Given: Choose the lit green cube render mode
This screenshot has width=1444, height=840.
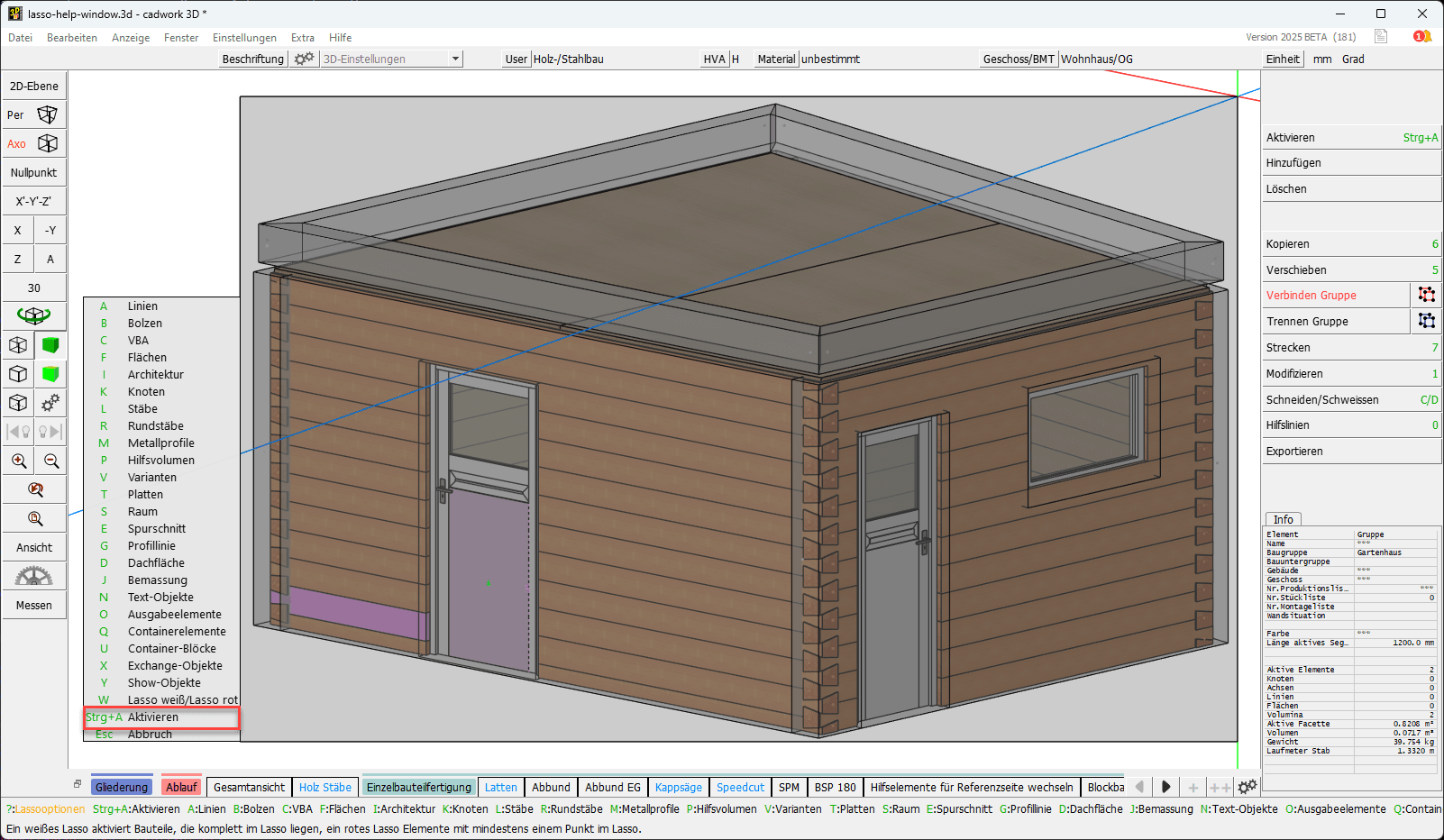Looking at the screenshot, I should (50, 374).
